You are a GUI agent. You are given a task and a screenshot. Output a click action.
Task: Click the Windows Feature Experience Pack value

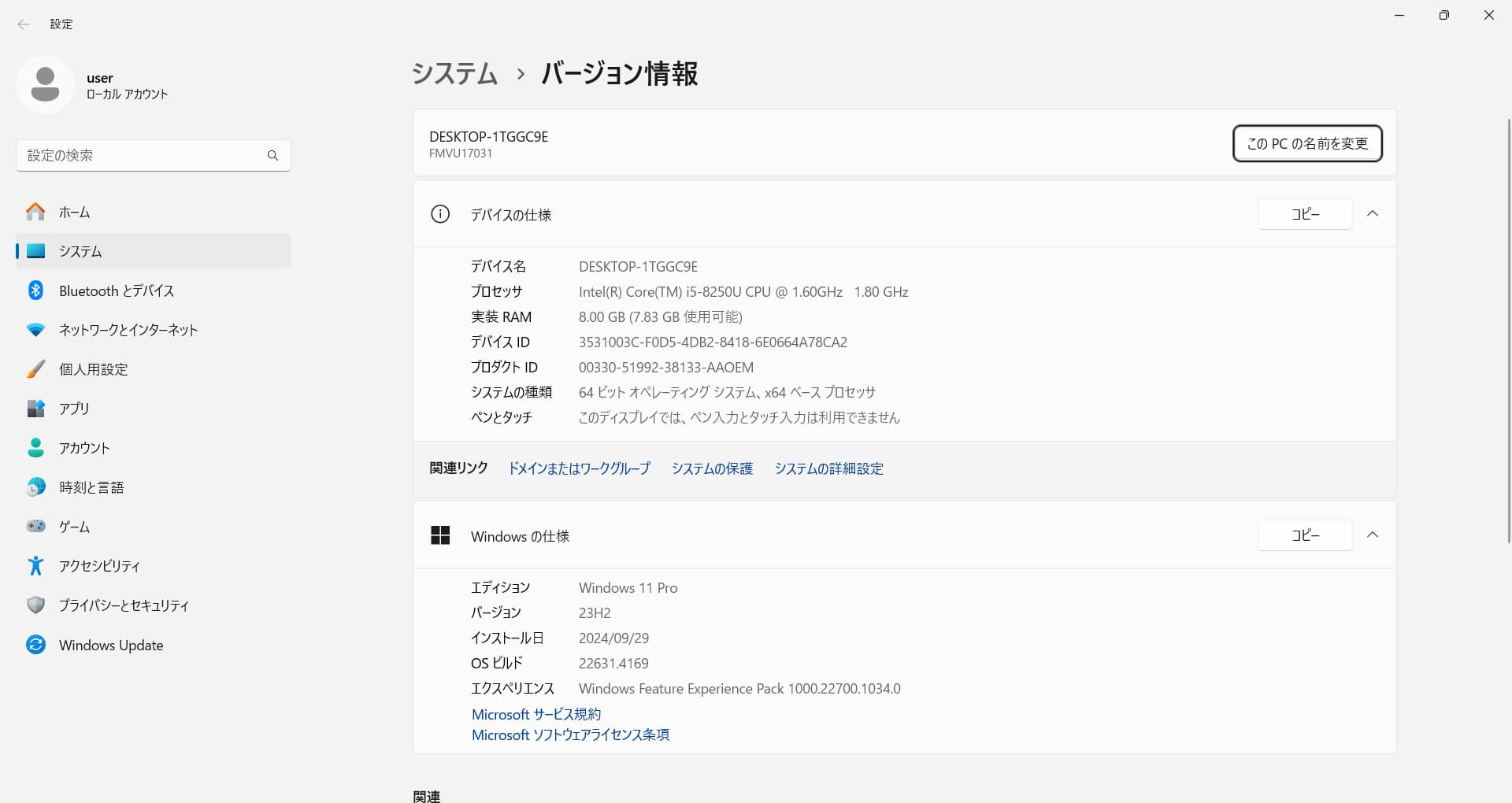tap(739, 688)
